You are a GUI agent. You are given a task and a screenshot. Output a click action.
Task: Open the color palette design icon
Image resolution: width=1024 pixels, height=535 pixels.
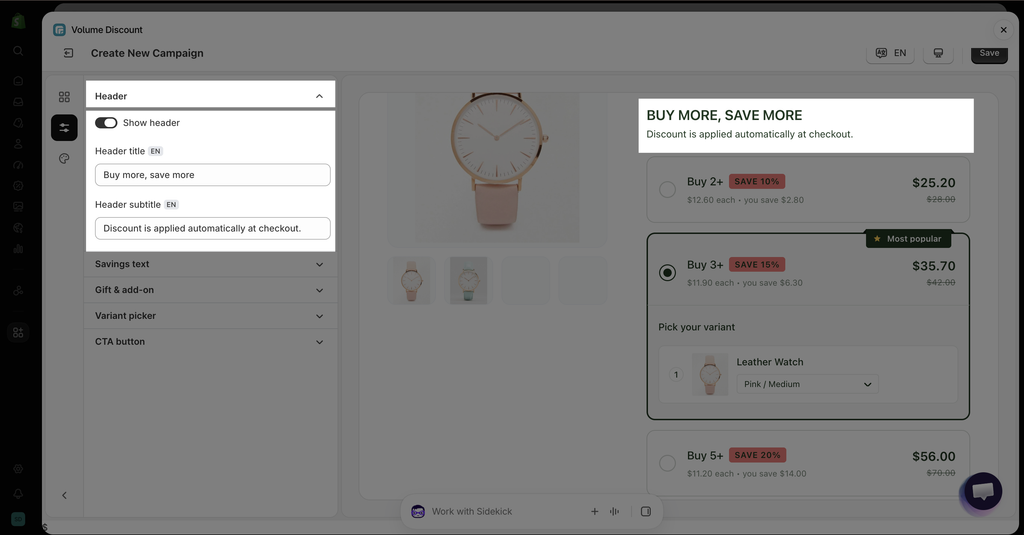(x=64, y=159)
